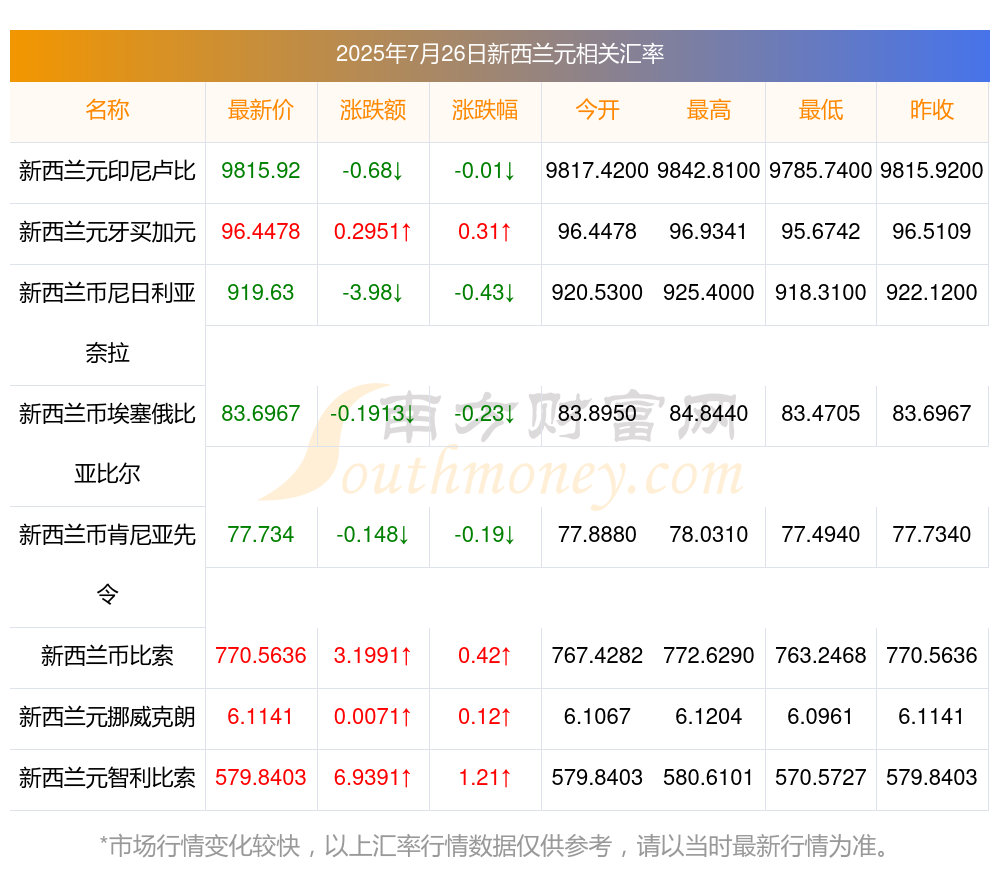This screenshot has height=877, width=1000.
Task: Click the open value 6.1067
Action: [x=597, y=716]
